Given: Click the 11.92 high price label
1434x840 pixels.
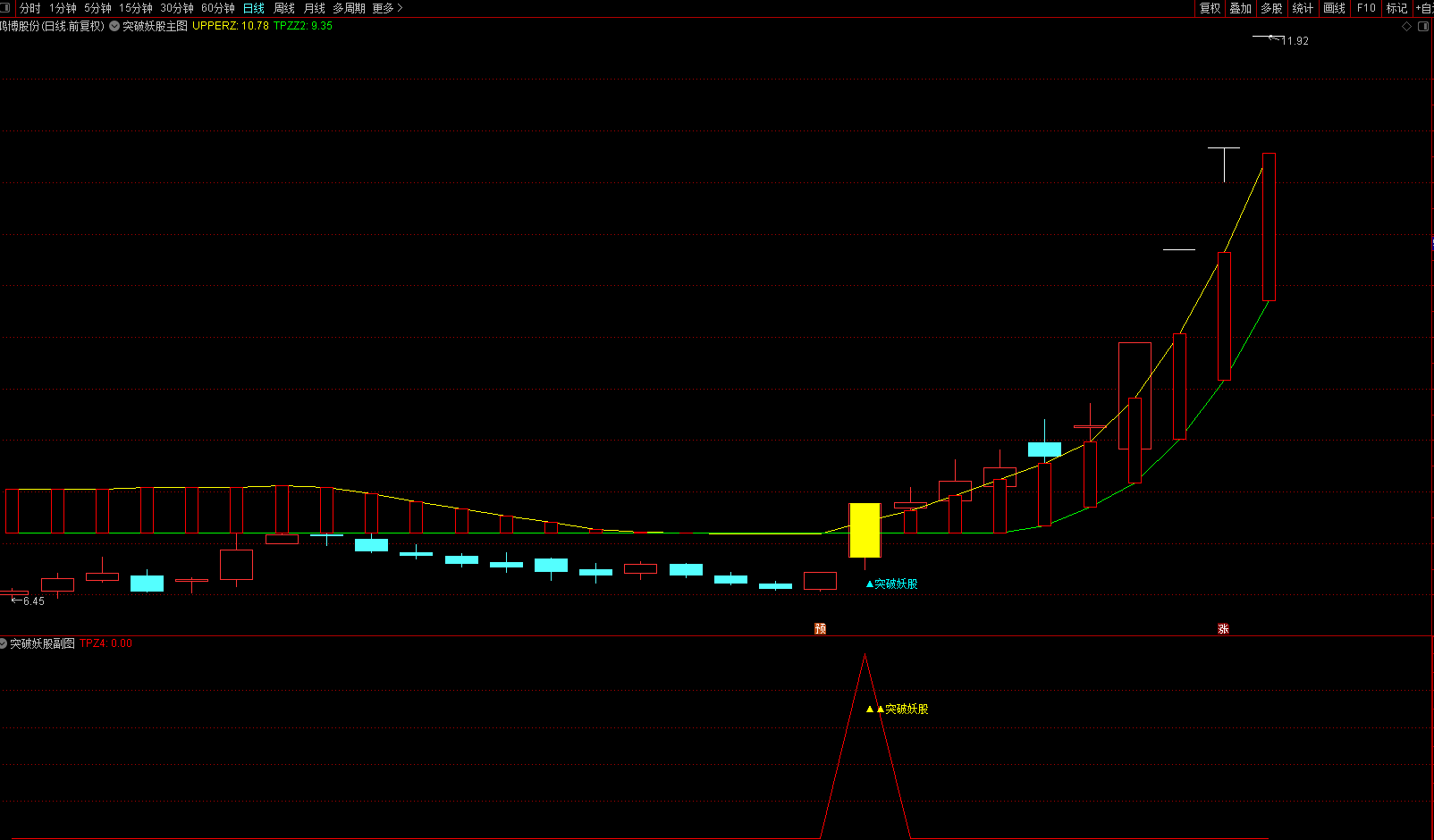Looking at the screenshot, I should [x=1295, y=41].
